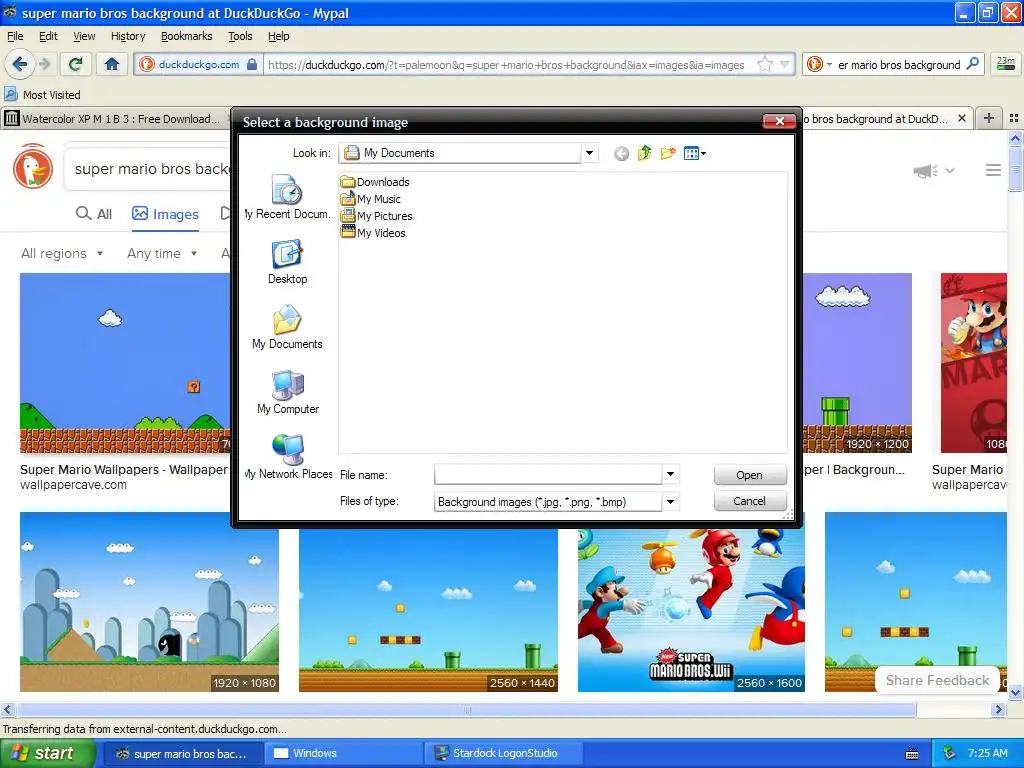The image size is (1024, 768).
Task: Open the View menu
Action: click(x=84, y=36)
